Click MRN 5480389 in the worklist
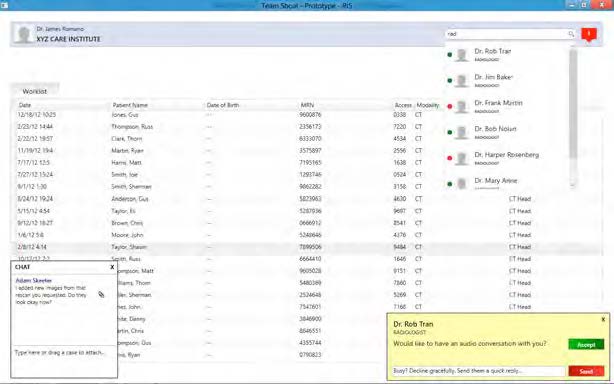The height and width of the screenshot is (384, 614). click(310, 283)
